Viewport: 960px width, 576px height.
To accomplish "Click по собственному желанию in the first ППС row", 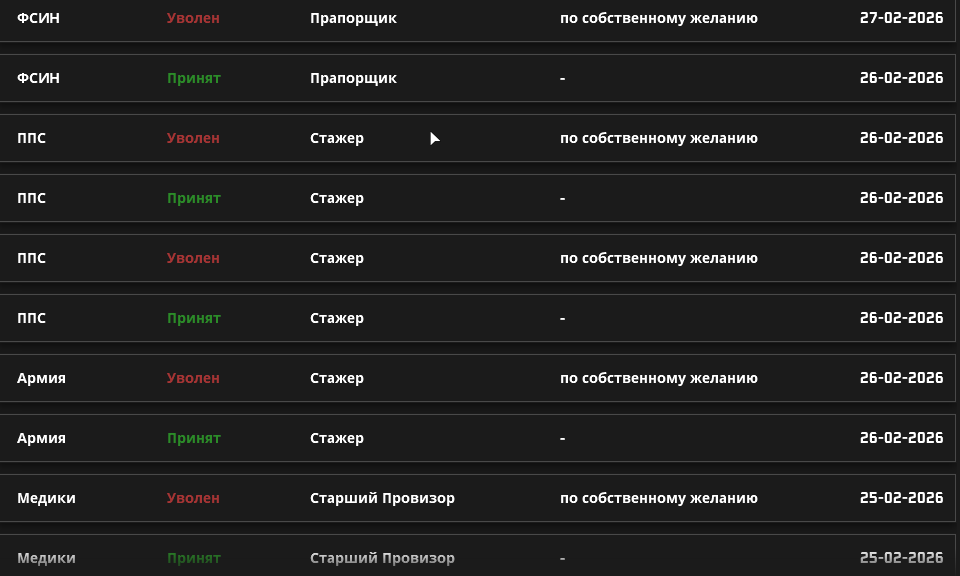I will [x=659, y=137].
